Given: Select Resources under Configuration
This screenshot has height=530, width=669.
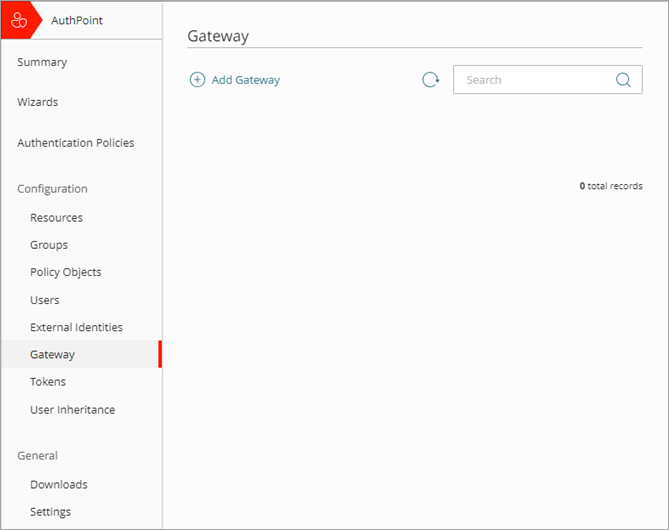Looking at the screenshot, I should pos(56,218).
